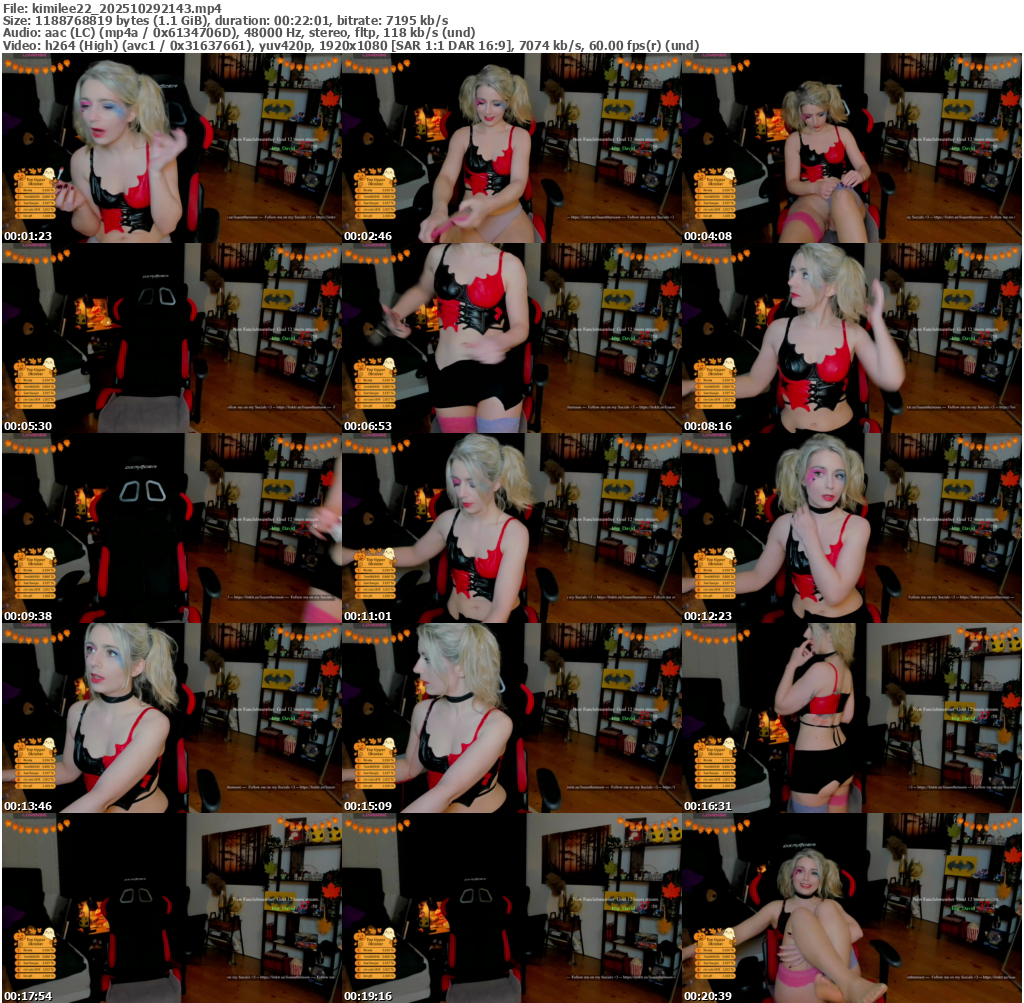The image size is (1024, 1003).
Task: Click the Video line starting h264 (High)
Action: tap(351, 45)
